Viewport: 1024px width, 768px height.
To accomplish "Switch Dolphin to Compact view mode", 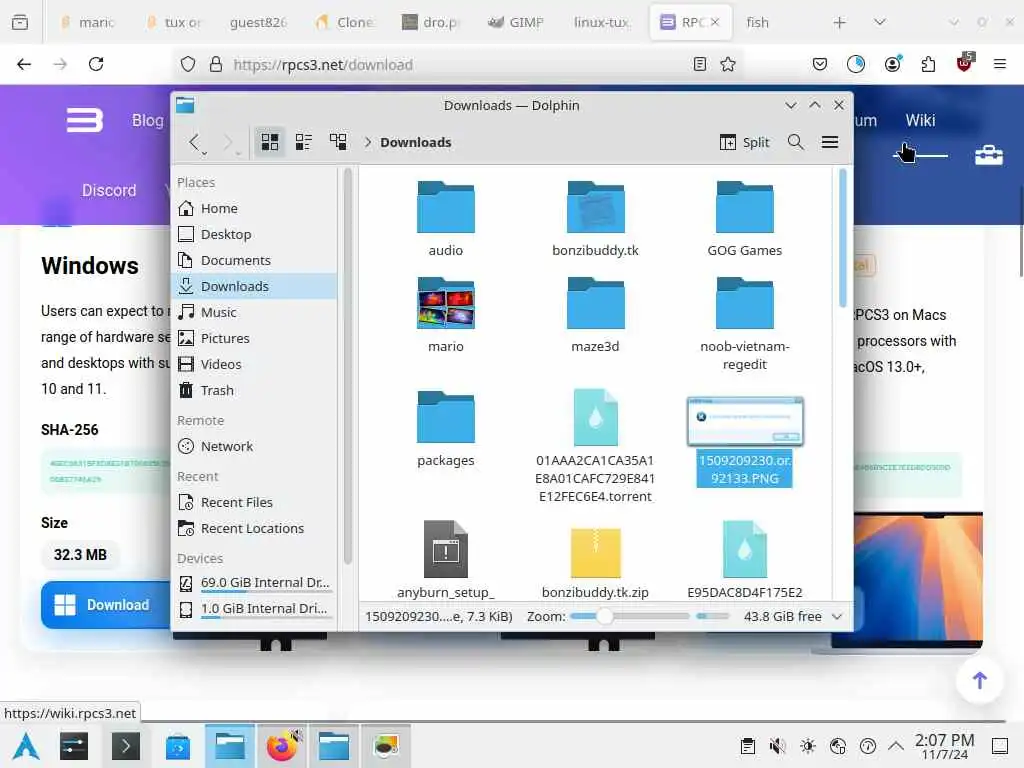I will coord(304,142).
